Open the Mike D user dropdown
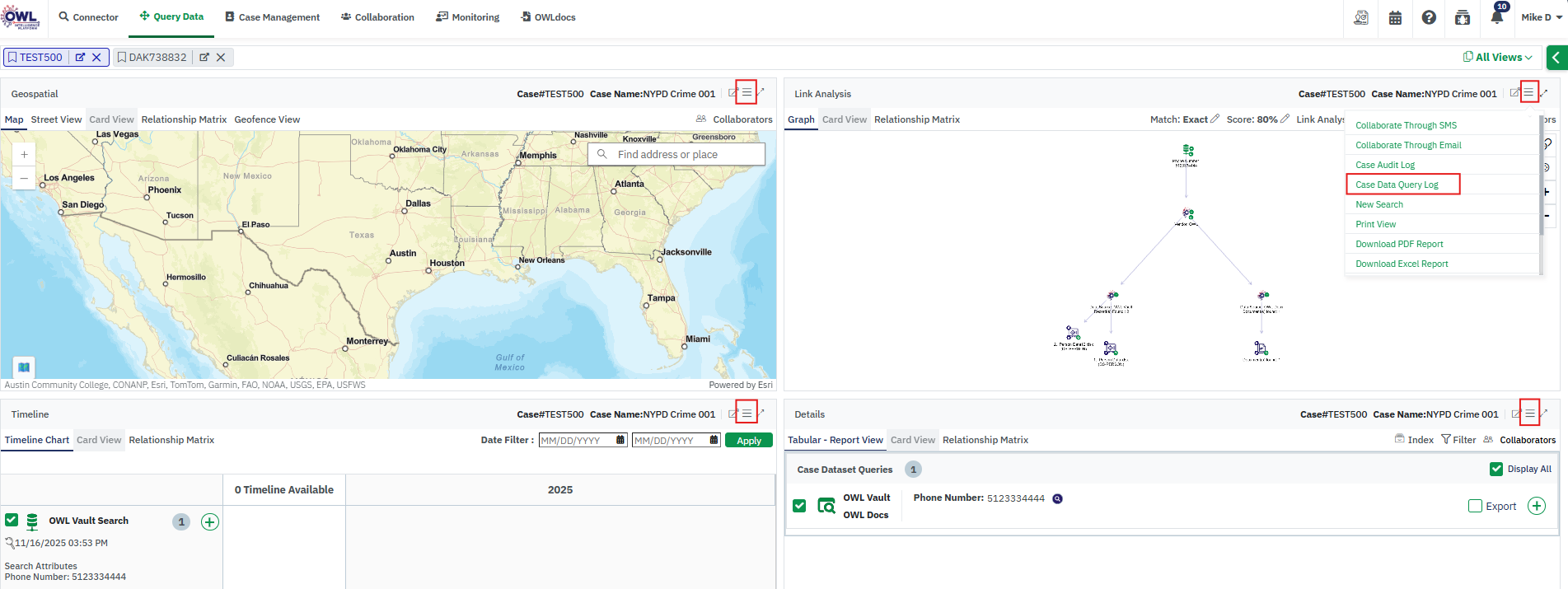The image size is (1568, 589). (1541, 17)
